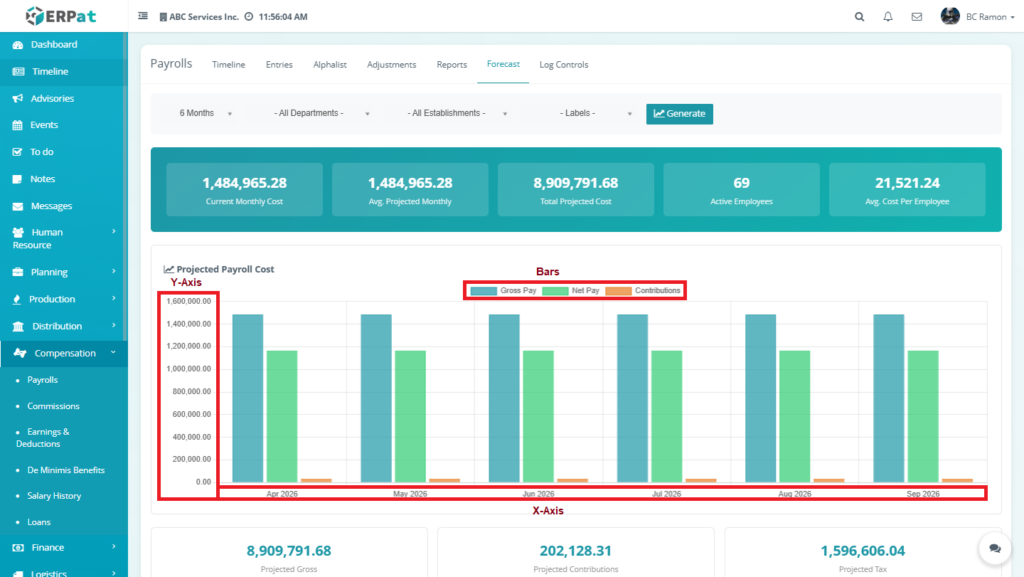Click the Apr 2026 Gross Pay bar
The image size is (1024, 577).
coord(248,398)
